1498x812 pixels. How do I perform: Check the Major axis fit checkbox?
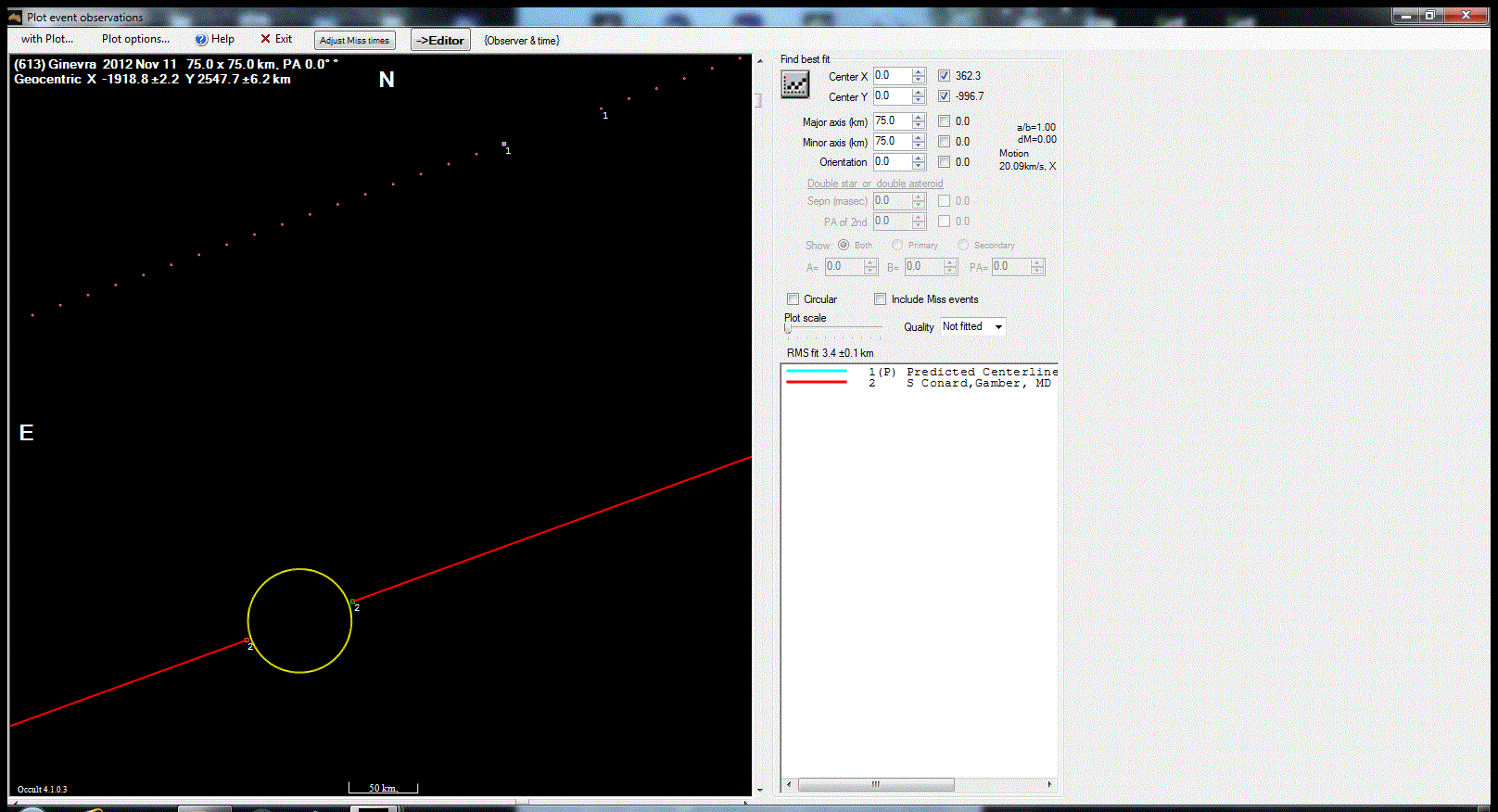point(944,121)
